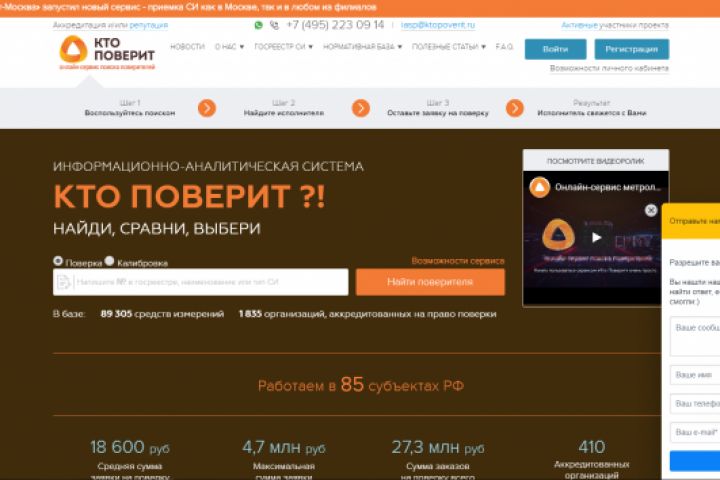This screenshot has height=480, width=720.
Task: Click the 18 600 руб statistic
Action: tap(130, 458)
